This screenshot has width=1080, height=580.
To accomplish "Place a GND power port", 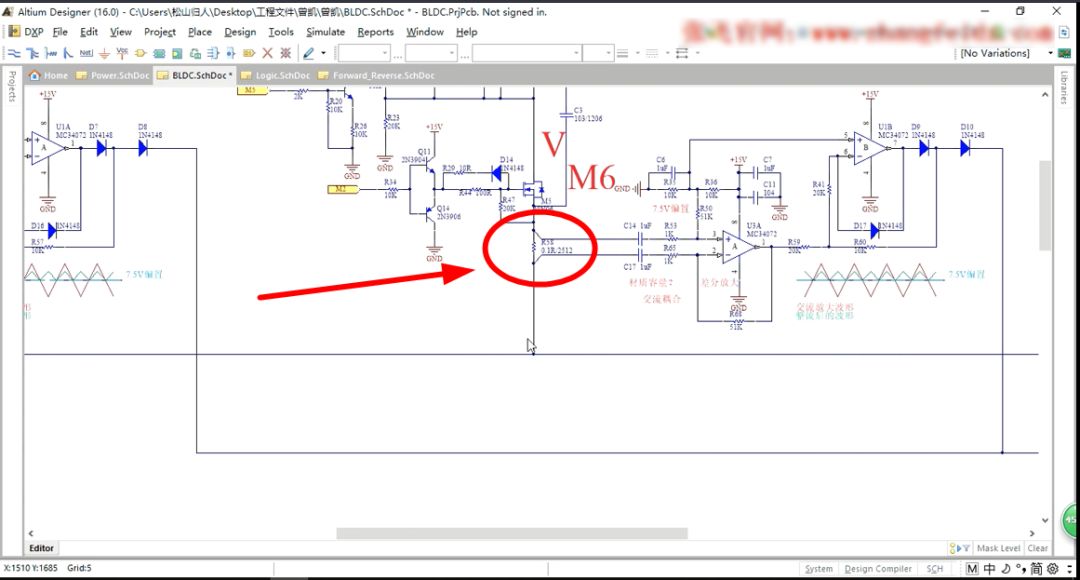I will [104, 53].
